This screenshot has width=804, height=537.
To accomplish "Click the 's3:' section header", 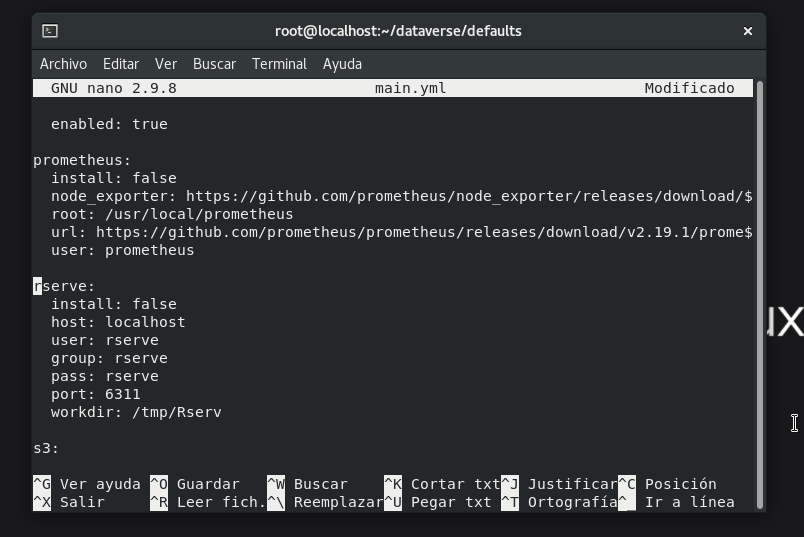I will pos(46,448).
